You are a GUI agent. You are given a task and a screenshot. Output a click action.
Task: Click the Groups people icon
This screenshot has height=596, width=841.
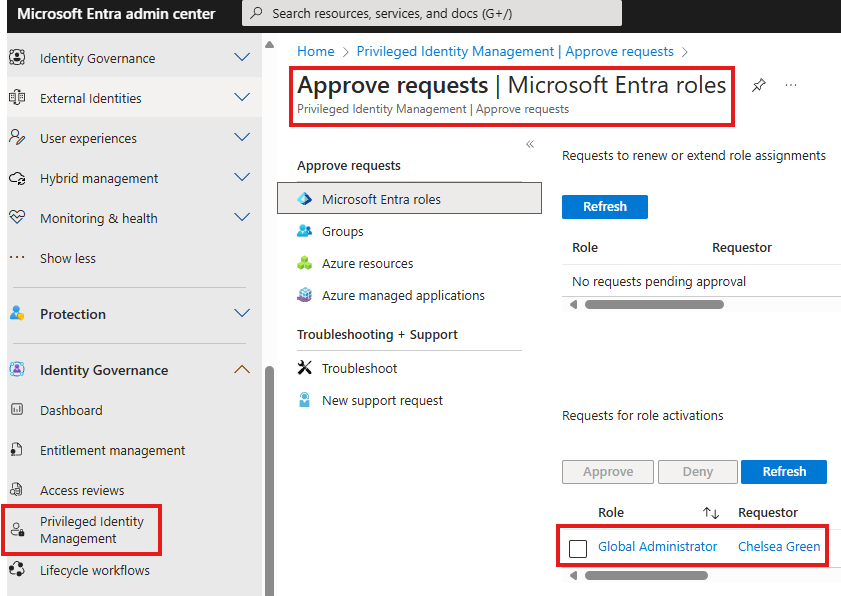click(x=305, y=231)
